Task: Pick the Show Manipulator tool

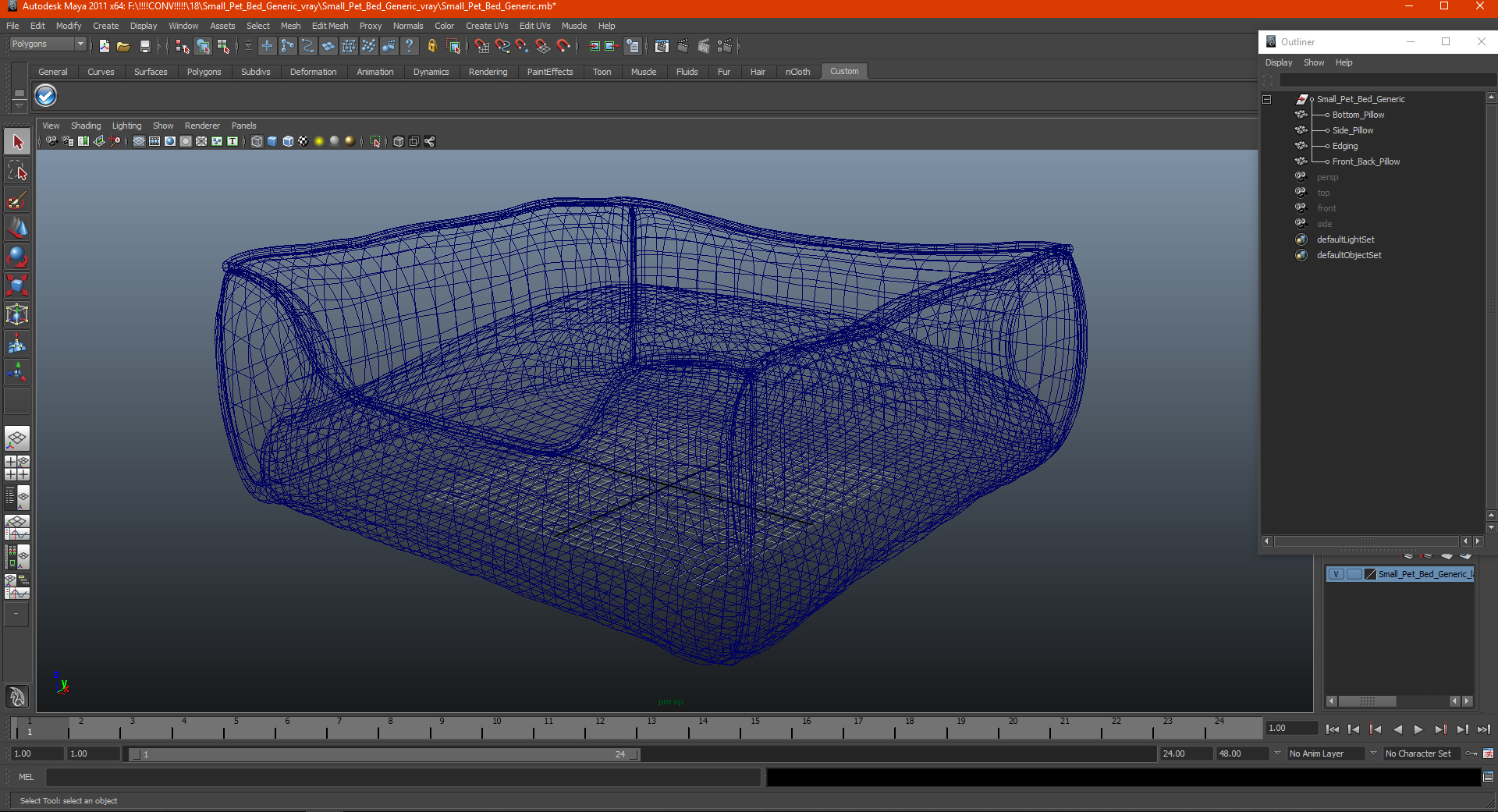Action: pos(17,372)
